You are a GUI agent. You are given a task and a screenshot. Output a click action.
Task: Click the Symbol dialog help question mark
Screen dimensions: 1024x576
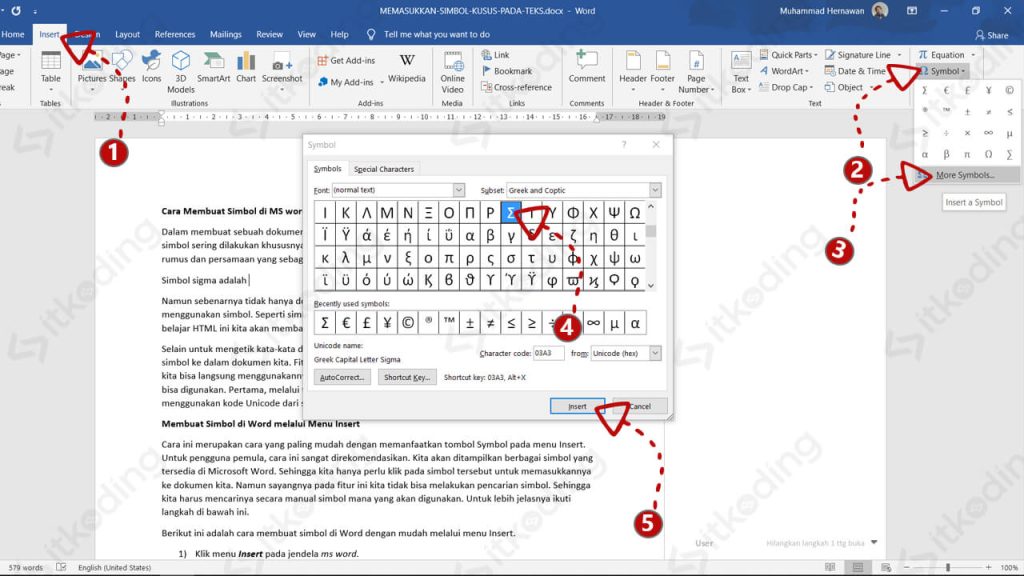pos(624,144)
